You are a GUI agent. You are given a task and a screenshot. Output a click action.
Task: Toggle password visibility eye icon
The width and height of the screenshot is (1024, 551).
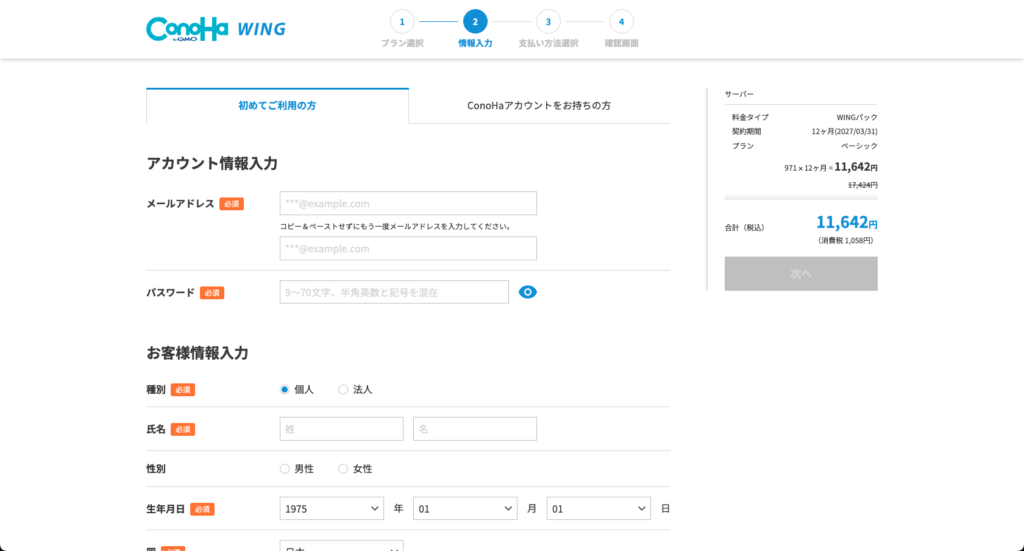(x=528, y=292)
